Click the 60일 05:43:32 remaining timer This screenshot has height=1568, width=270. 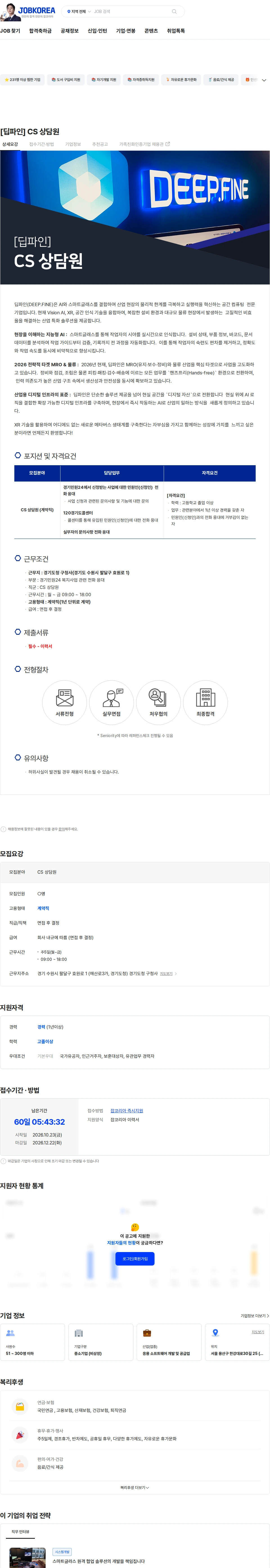40,1122
